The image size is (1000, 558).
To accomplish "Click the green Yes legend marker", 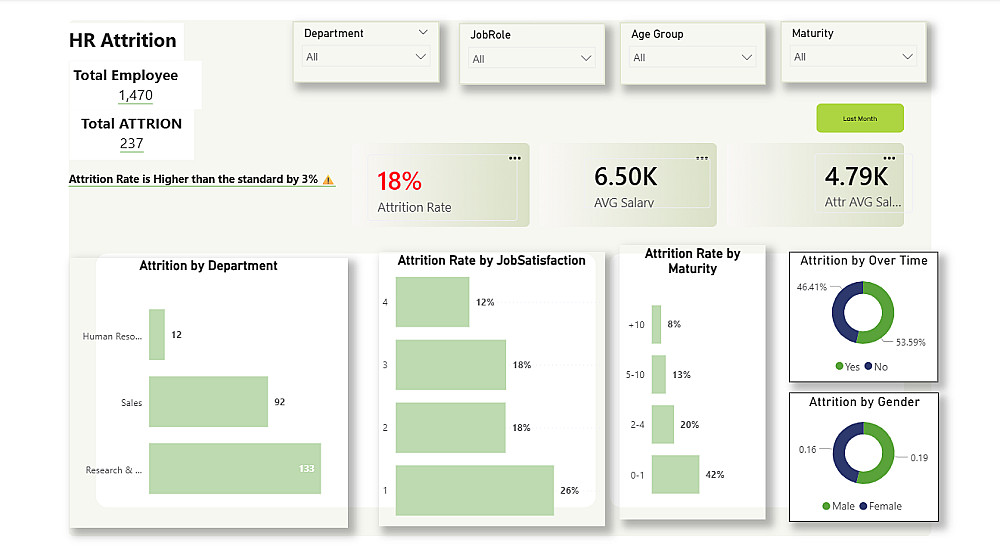I will 840,367.
